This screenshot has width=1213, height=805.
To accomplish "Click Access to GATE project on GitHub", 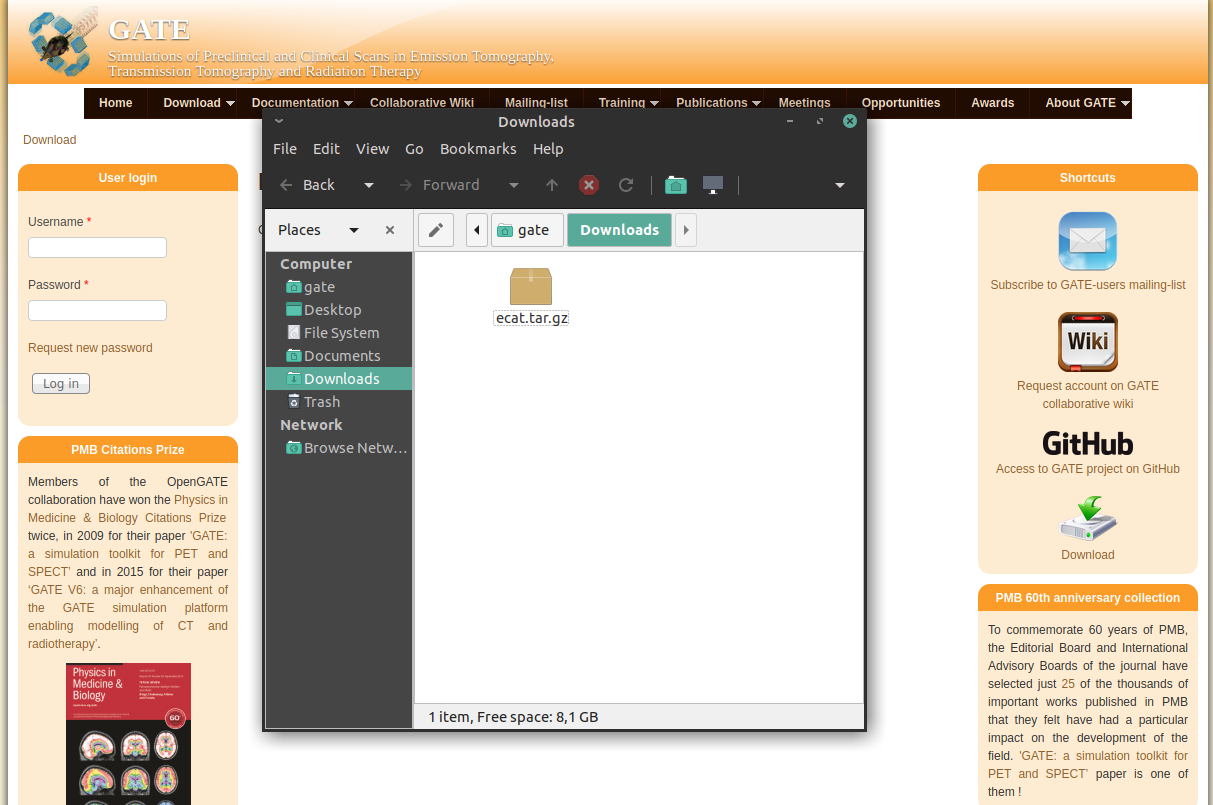I will coord(1088,469).
